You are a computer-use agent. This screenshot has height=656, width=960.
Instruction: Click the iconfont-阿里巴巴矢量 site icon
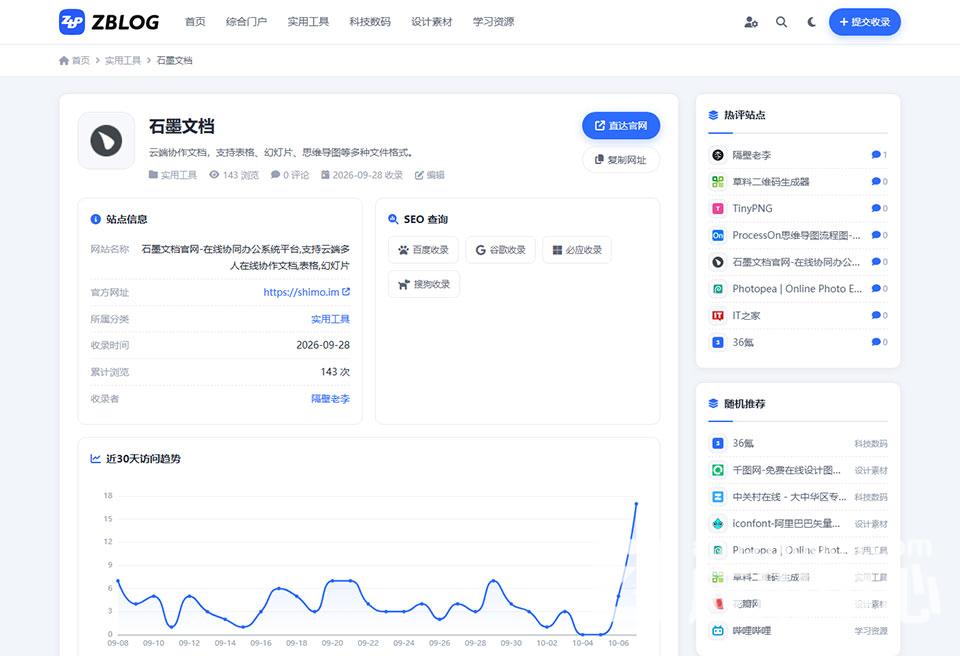point(718,524)
